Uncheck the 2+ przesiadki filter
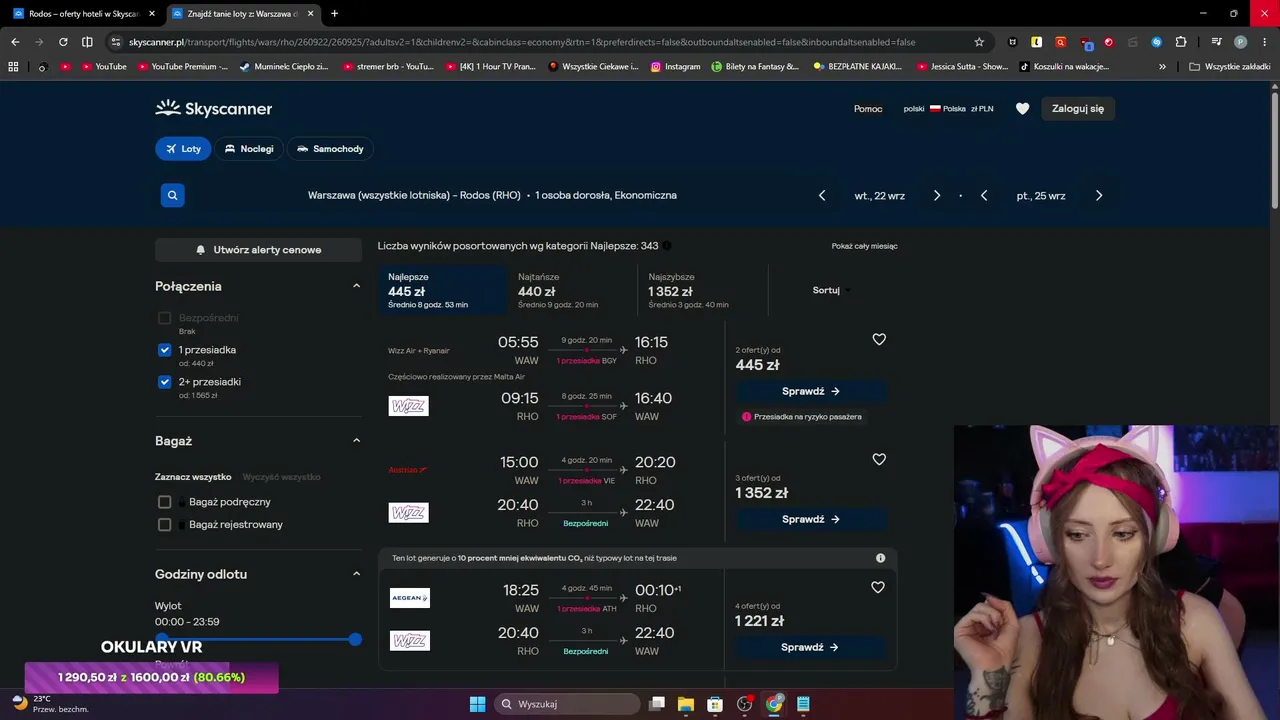Image resolution: width=1280 pixels, height=720 pixels. [x=165, y=382]
